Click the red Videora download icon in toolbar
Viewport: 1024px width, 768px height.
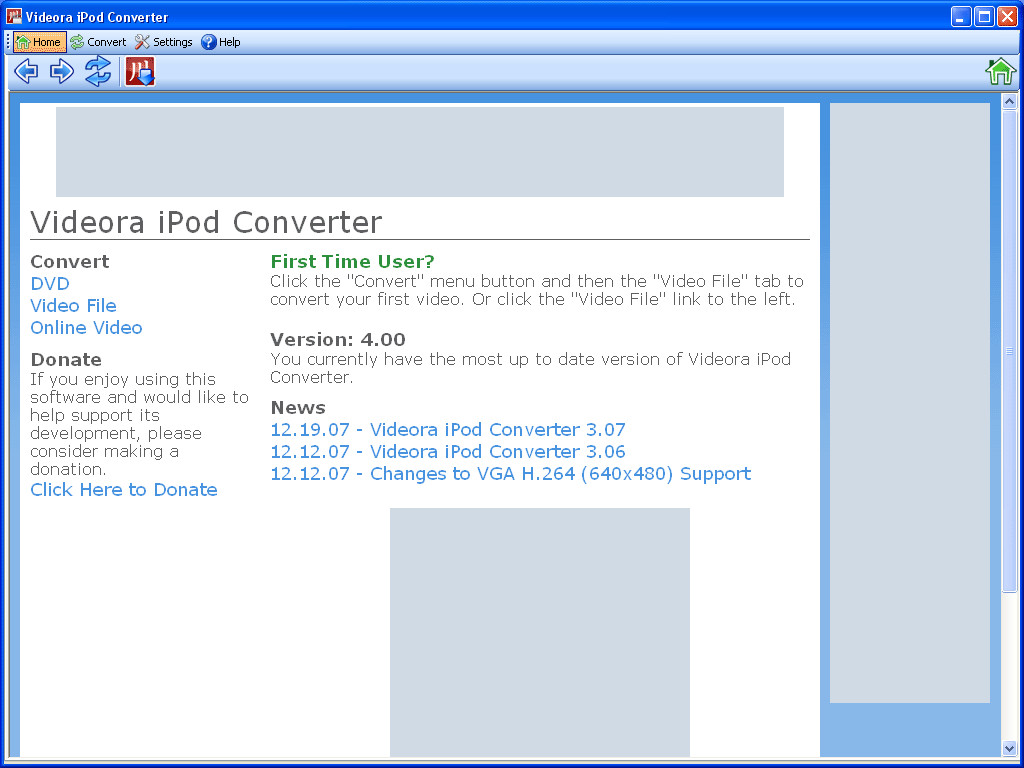click(x=140, y=71)
